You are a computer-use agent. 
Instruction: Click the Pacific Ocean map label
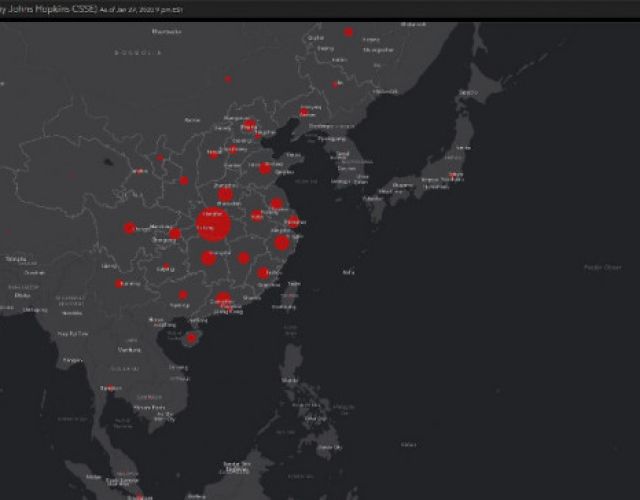point(602,267)
